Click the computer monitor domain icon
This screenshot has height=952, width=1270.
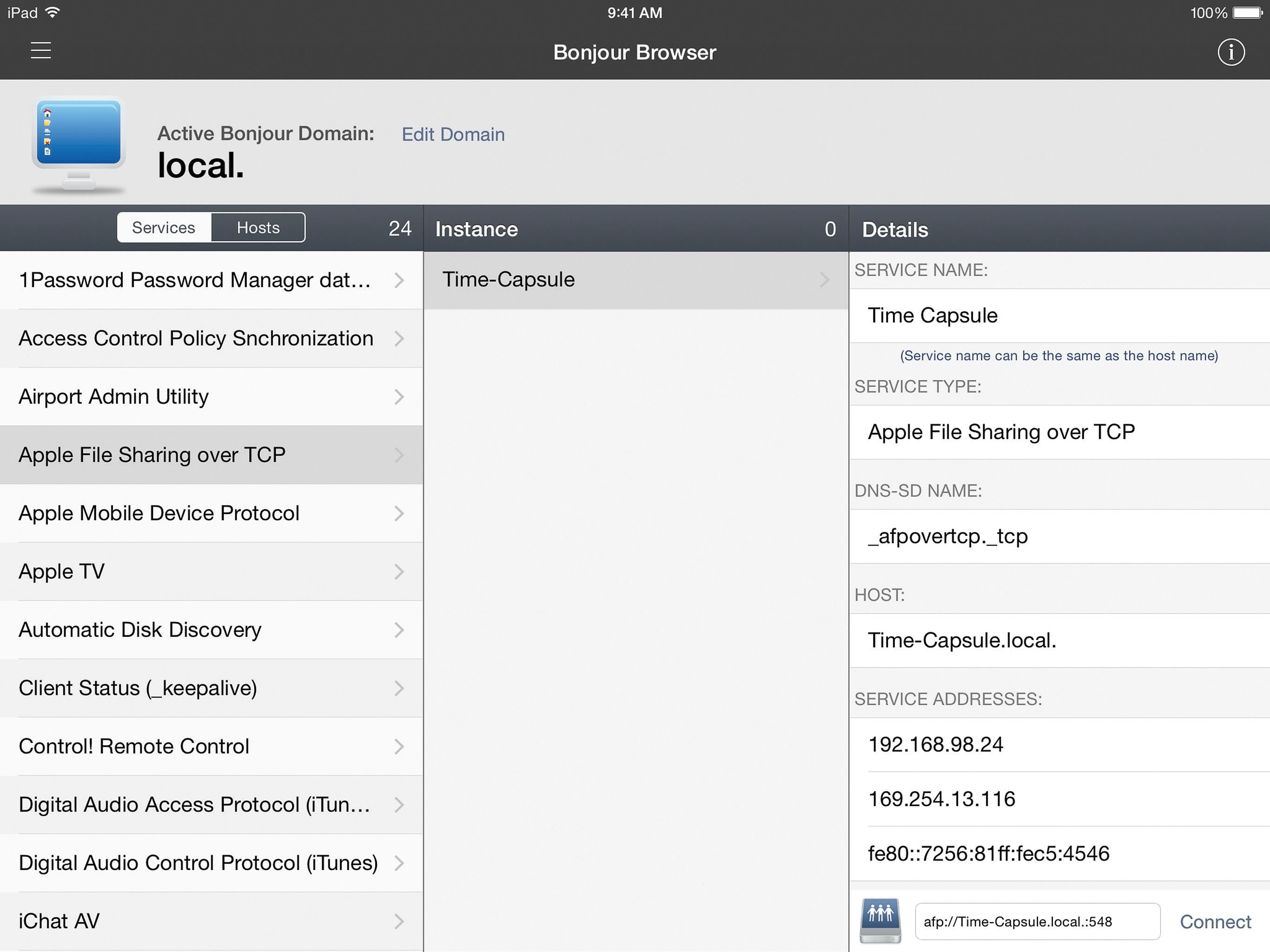(79, 144)
